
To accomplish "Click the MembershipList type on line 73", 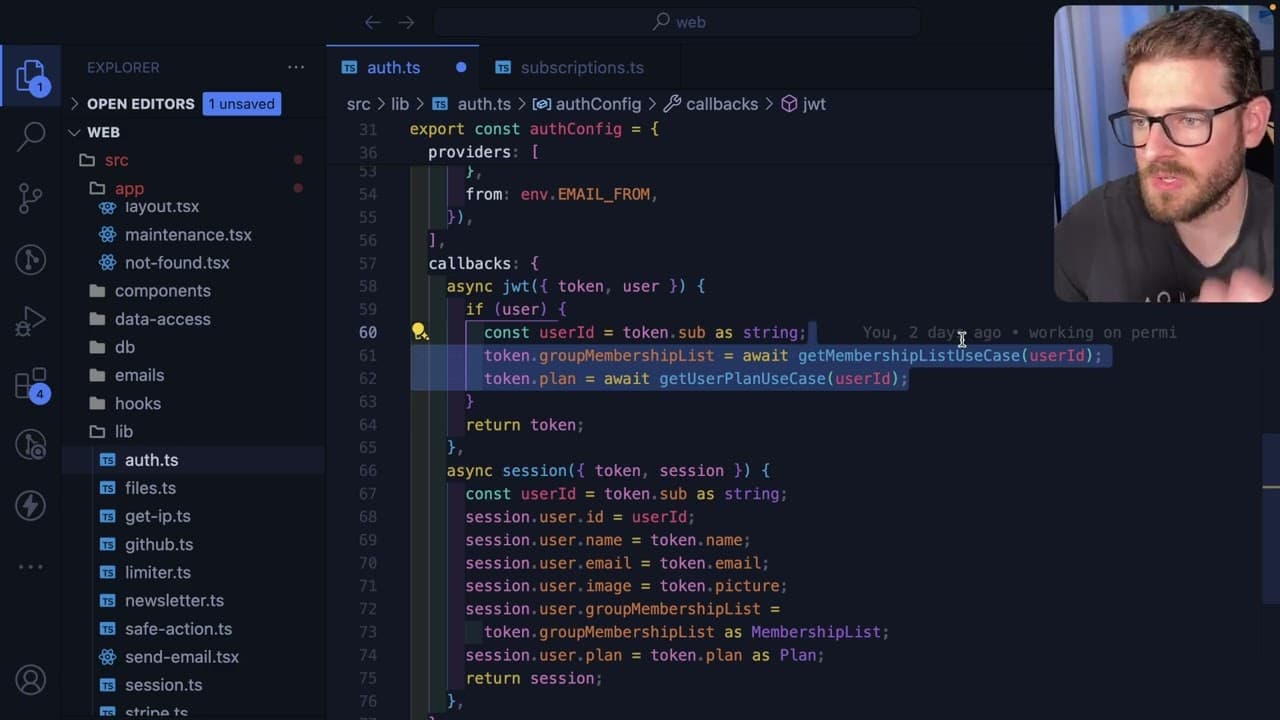I will [x=816, y=632].
